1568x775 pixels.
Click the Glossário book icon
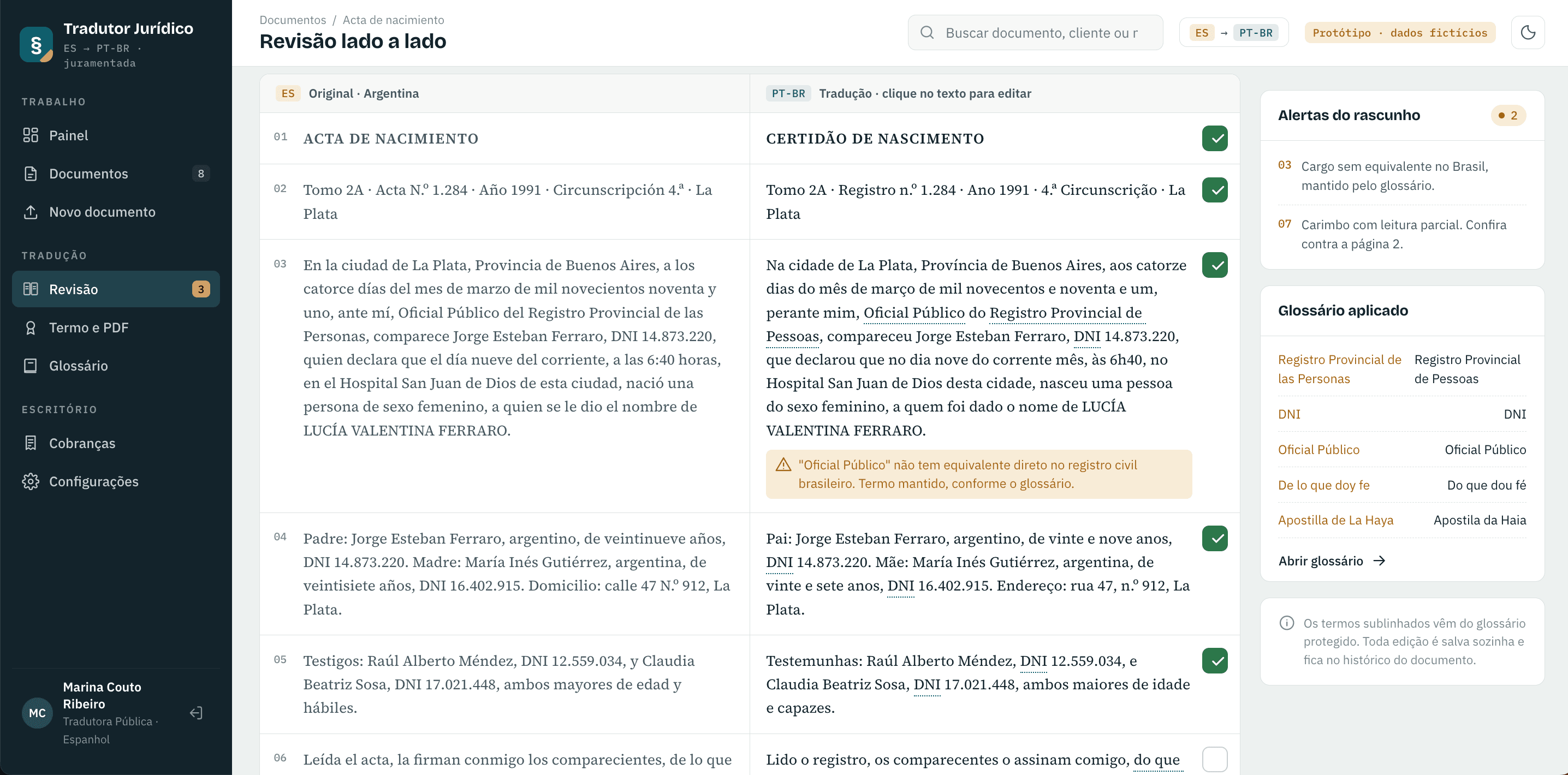31,366
